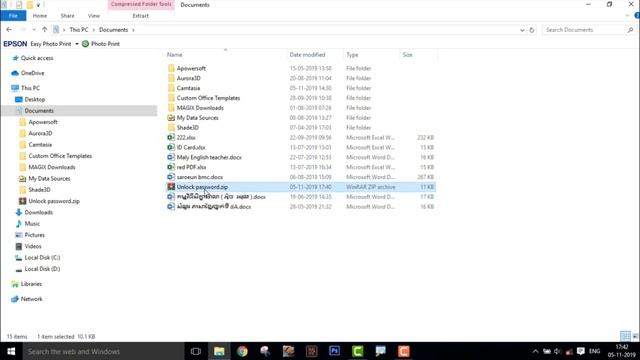640x360 pixels.
Task: Open Photoshop from the taskbar
Action: point(334,351)
